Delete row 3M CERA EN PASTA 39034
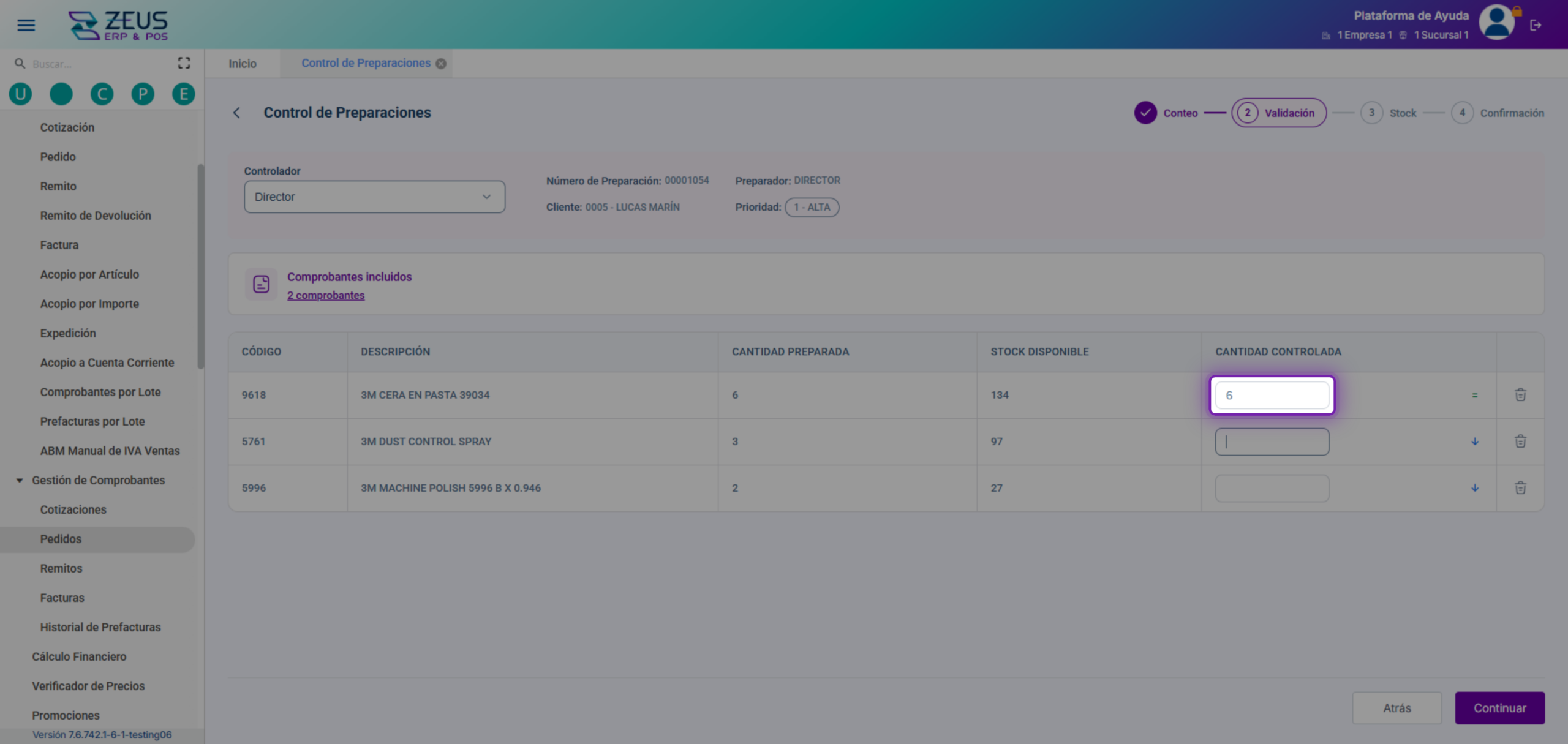Viewport: 1568px width, 744px height. [1520, 395]
